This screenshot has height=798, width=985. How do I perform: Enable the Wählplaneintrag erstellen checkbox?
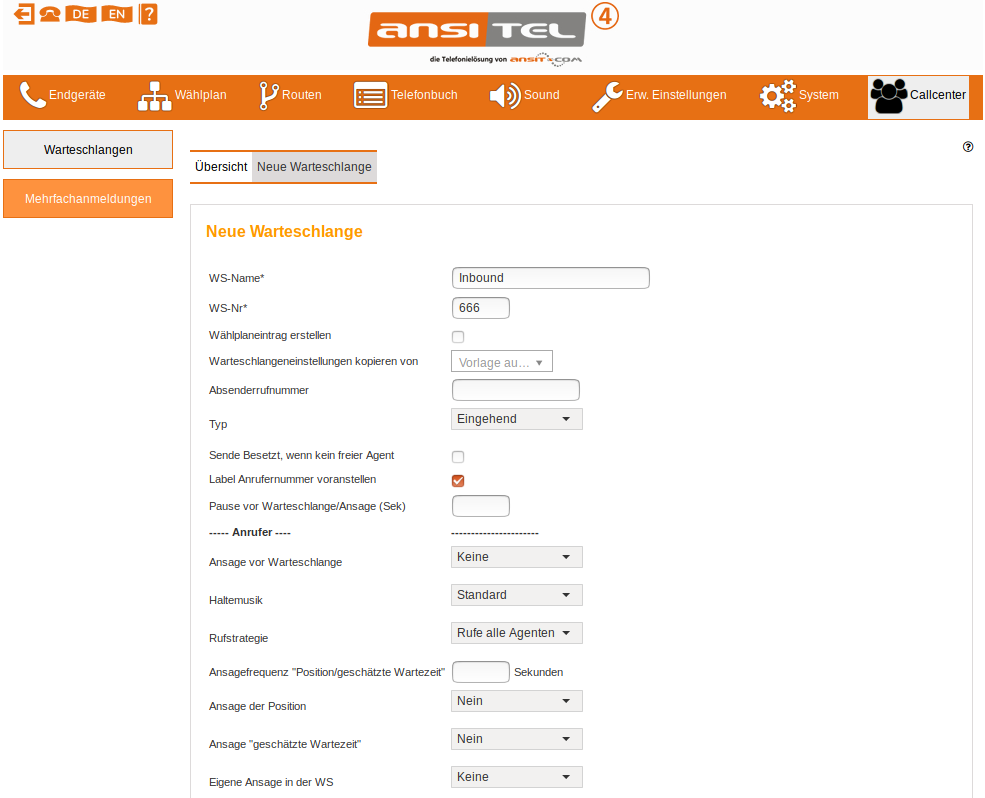point(458,337)
